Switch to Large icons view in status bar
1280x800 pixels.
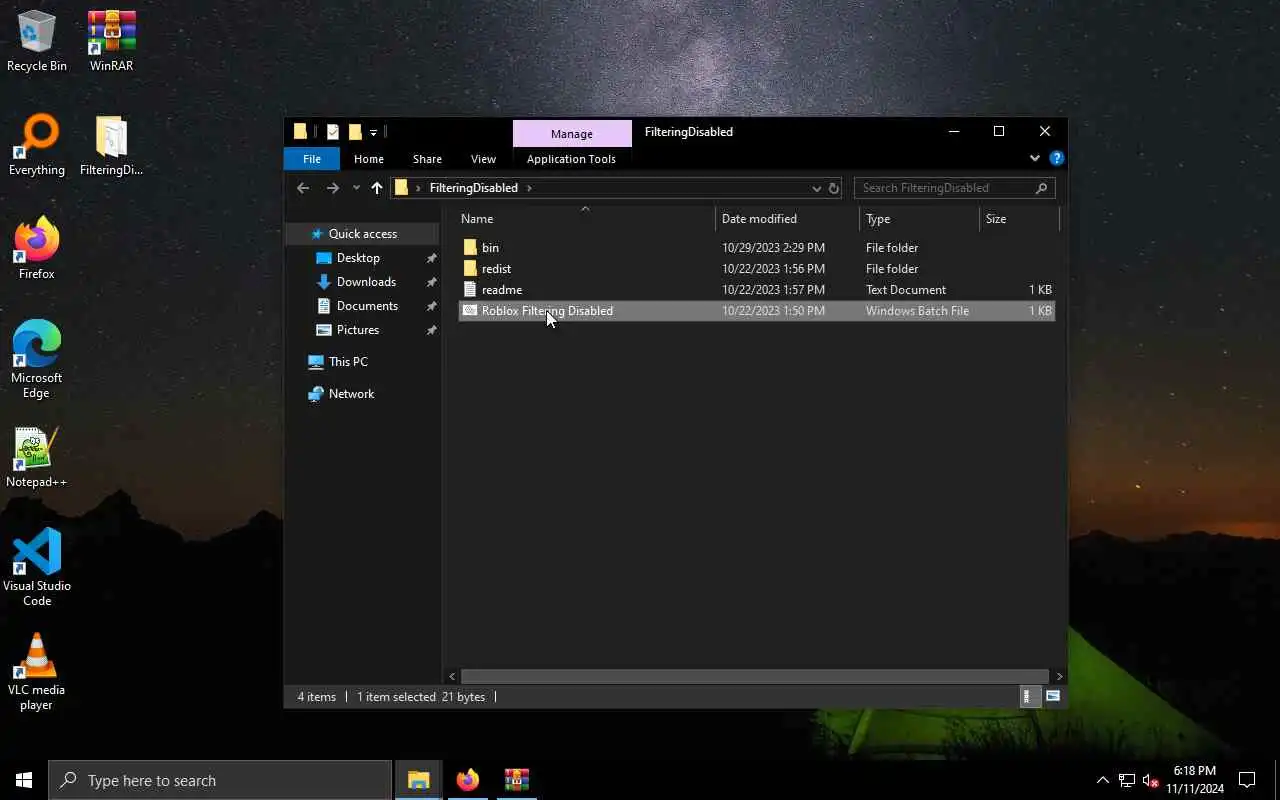pyautogui.click(x=1053, y=696)
